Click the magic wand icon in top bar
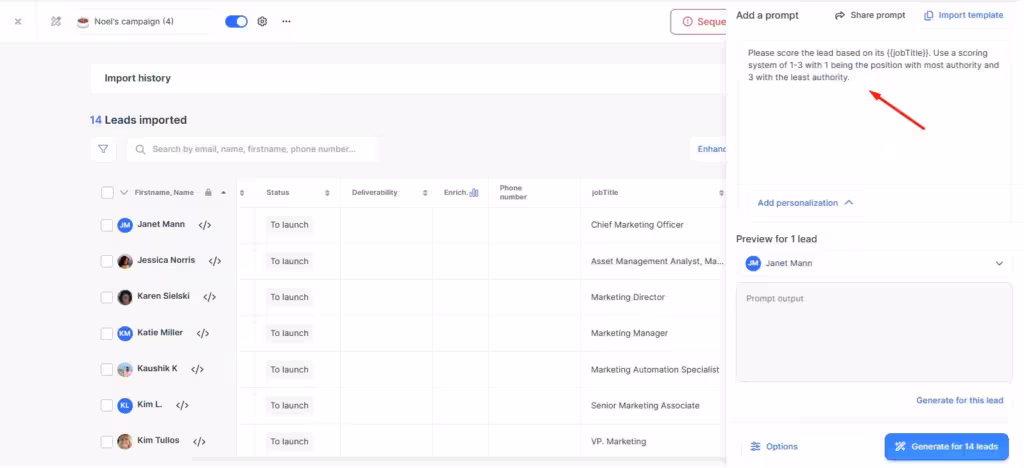Image resolution: width=1024 pixels, height=468 pixels. 56,21
